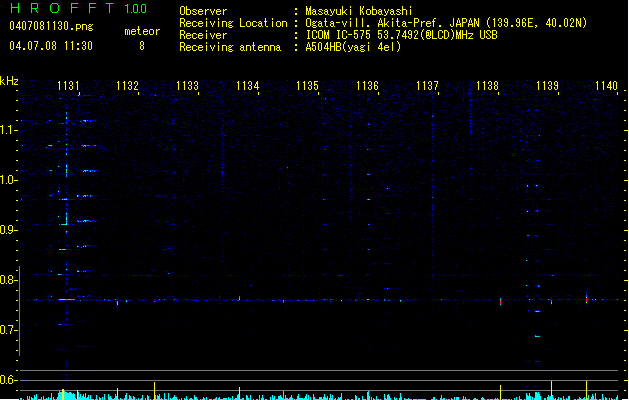Select the observer name Masayuki Kobayashi
The width and height of the screenshot is (629, 400).
[359, 11]
